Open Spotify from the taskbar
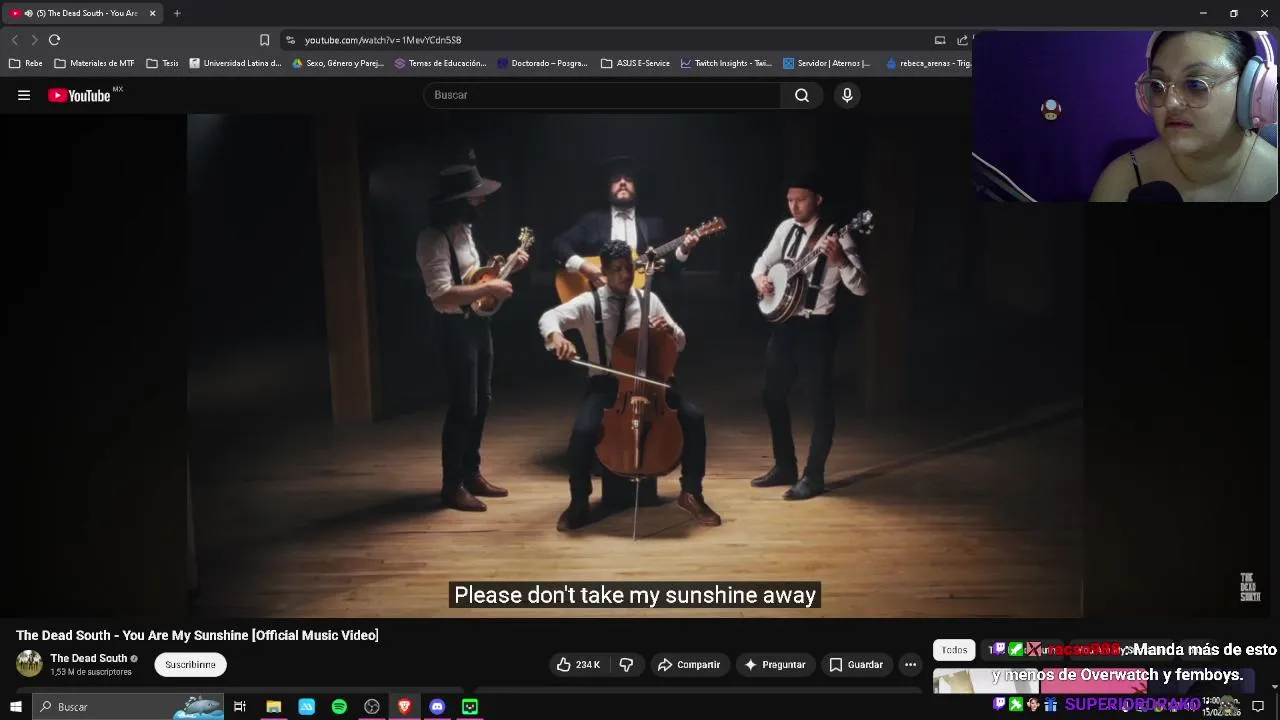Viewport: 1280px width, 720px height. (339, 707)
